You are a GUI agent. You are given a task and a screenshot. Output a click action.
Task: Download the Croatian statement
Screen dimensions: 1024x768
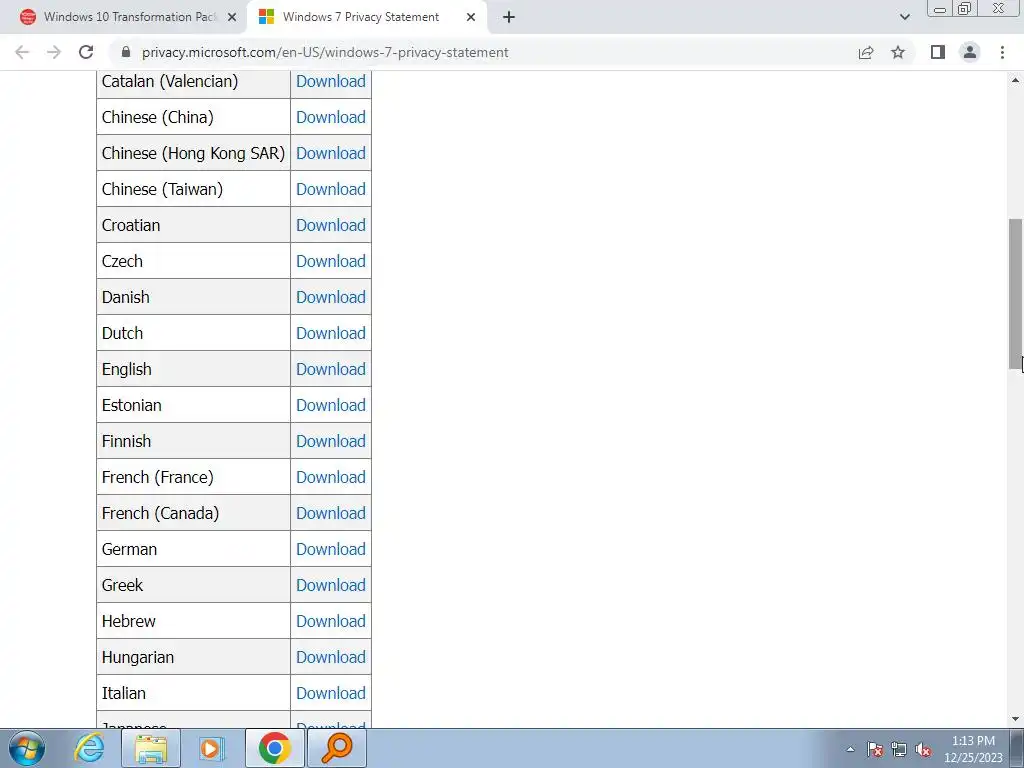click(330, 225)
